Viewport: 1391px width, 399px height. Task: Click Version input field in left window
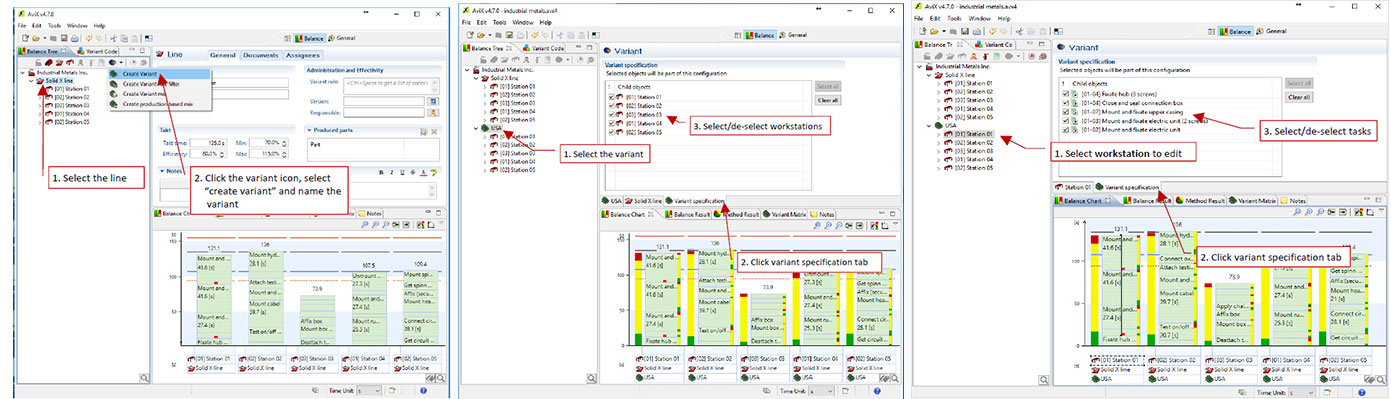pyautogui.click(x=383, y=101)
